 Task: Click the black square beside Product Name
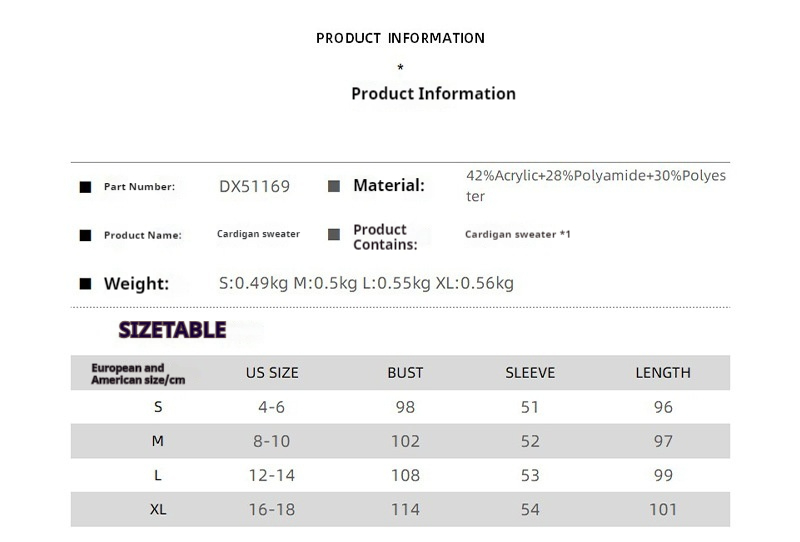click(85, 235)
